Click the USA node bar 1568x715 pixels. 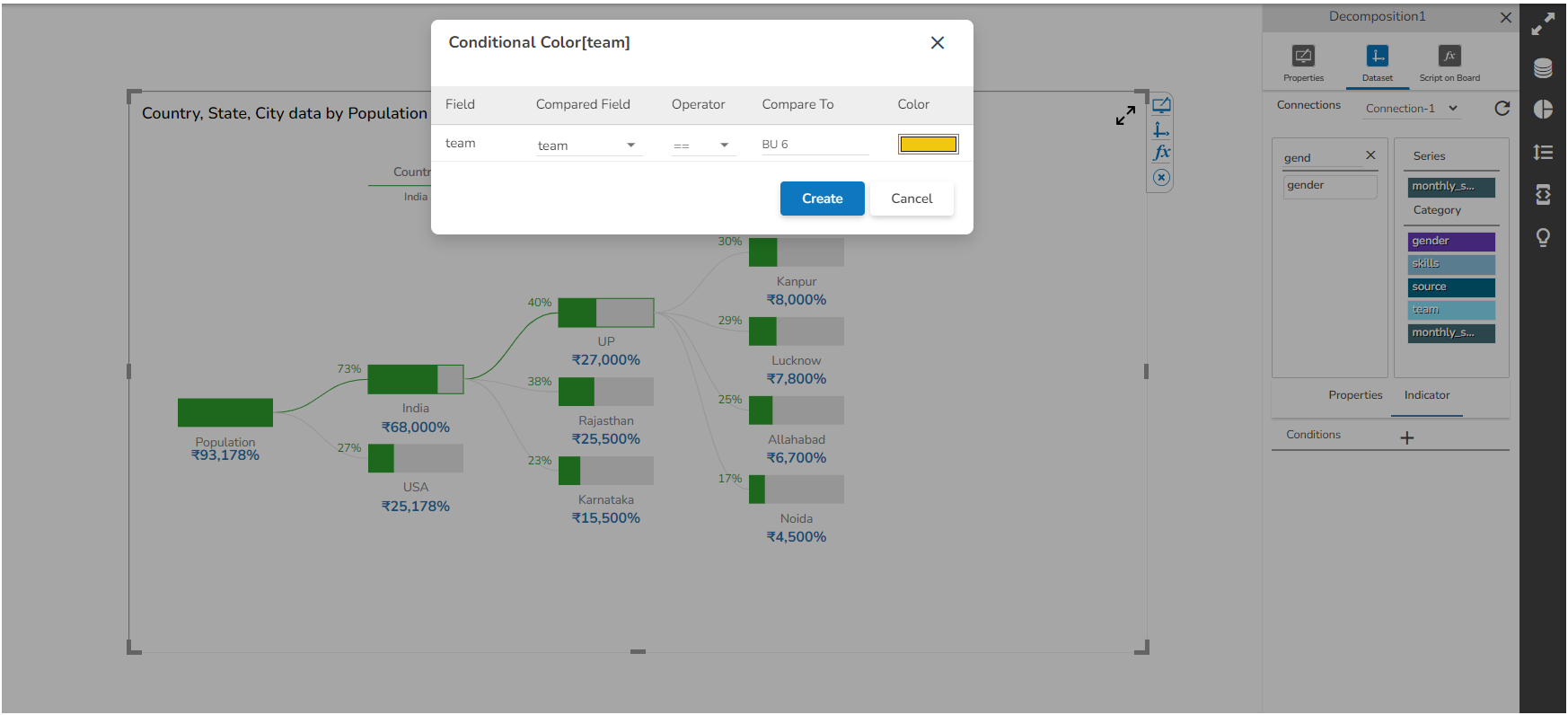416,458
